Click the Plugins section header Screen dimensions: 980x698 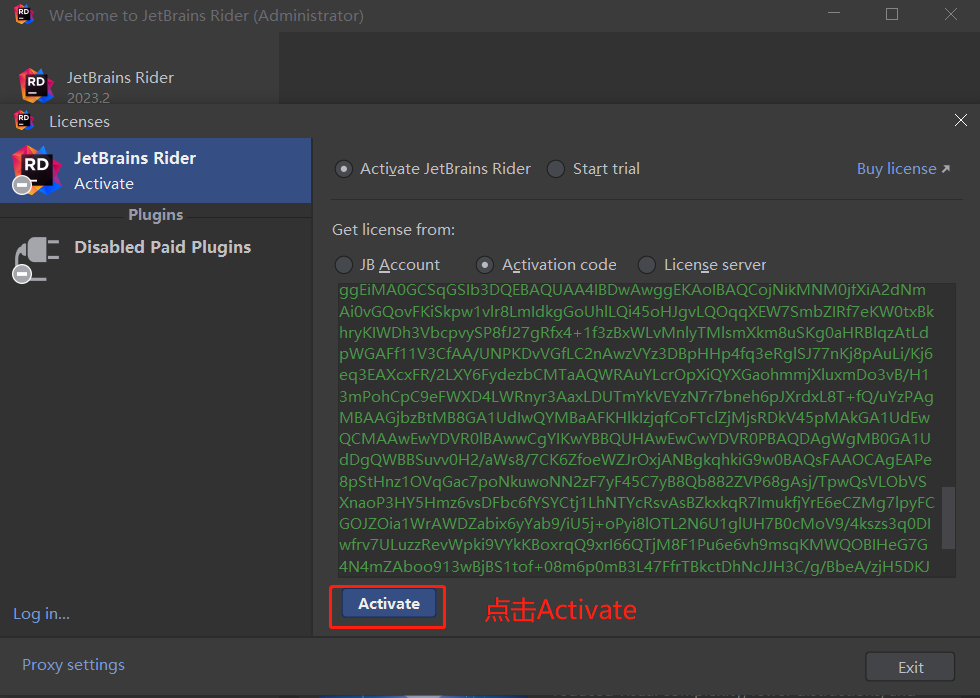coord(156,214)
